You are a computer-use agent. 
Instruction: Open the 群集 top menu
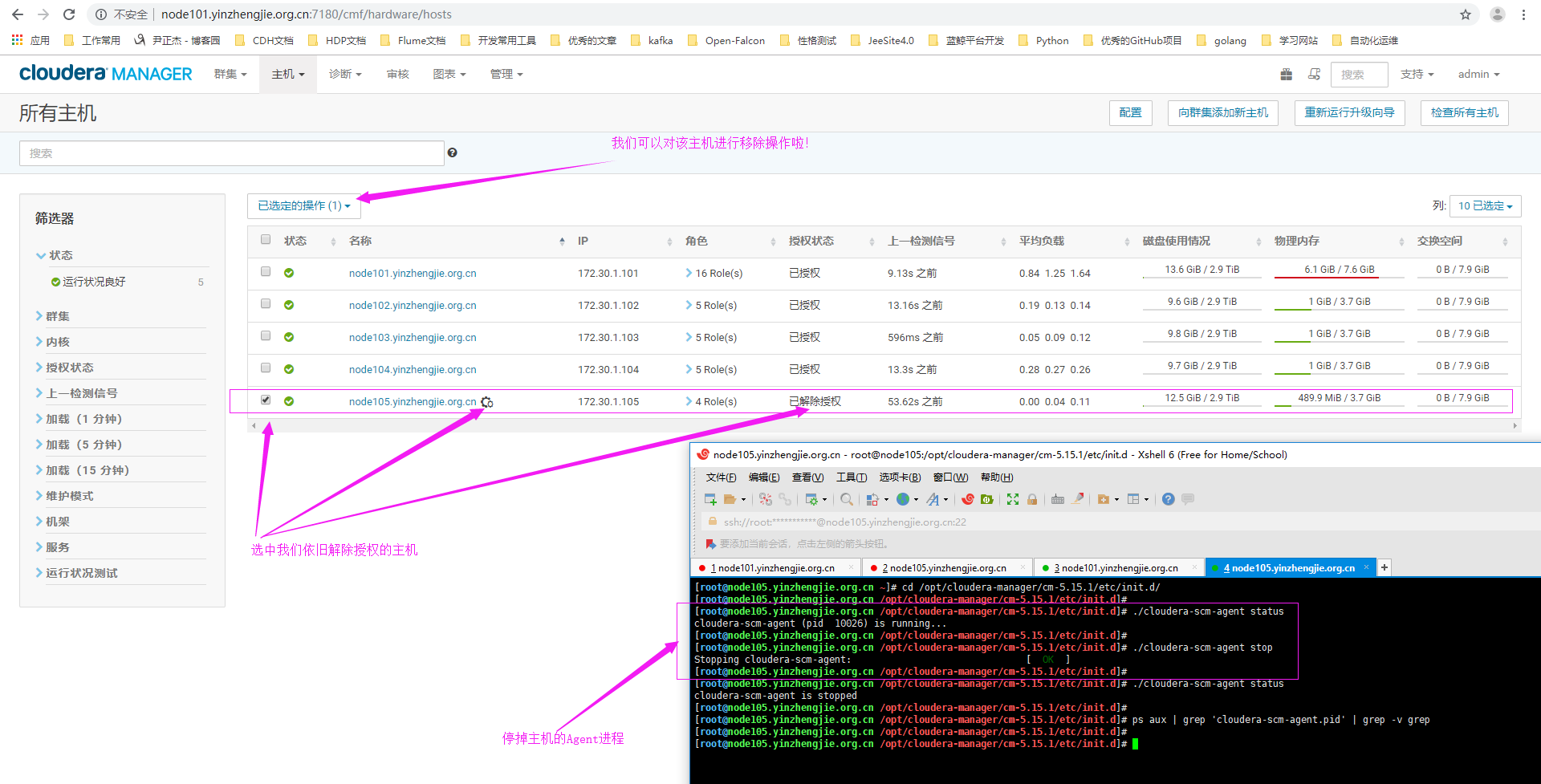[230, 74]
